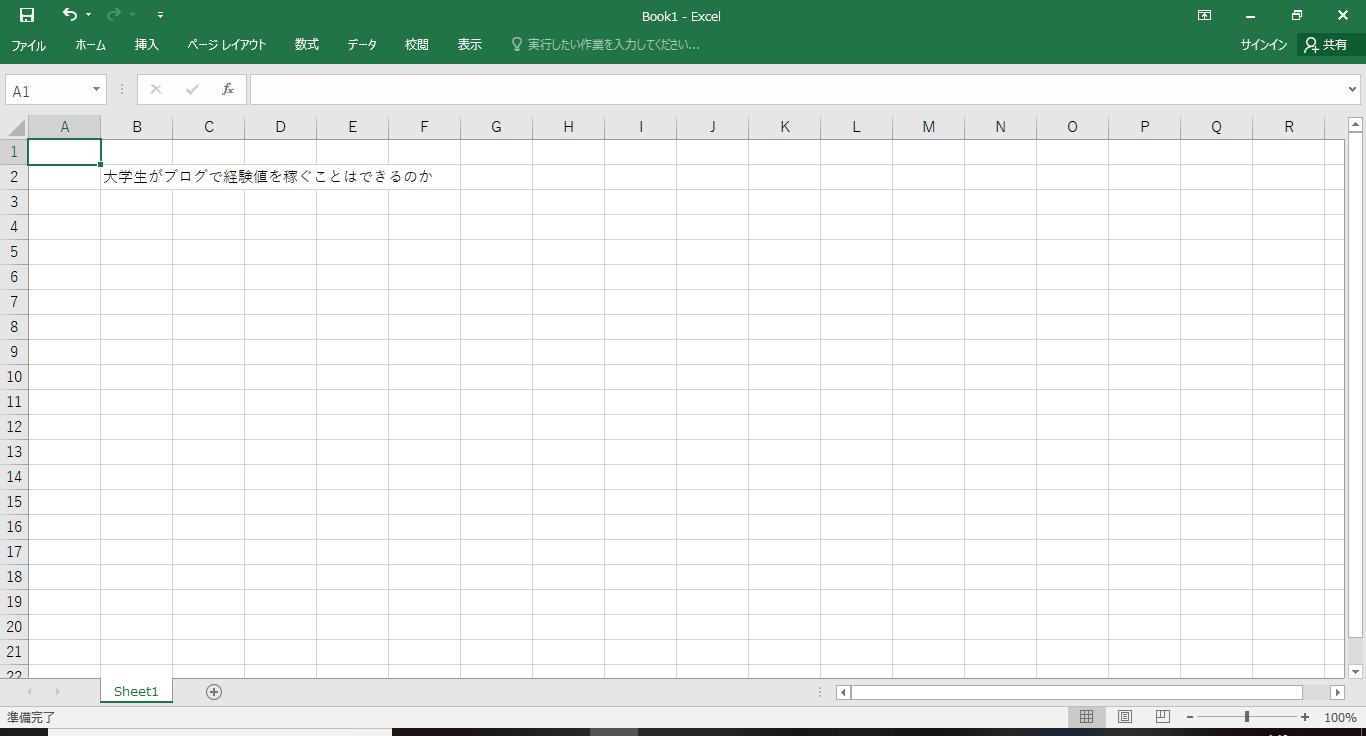The width and height of the screenshot is (1366, 736).
Task: Open the ファイル menu tab
Action: 28,45
